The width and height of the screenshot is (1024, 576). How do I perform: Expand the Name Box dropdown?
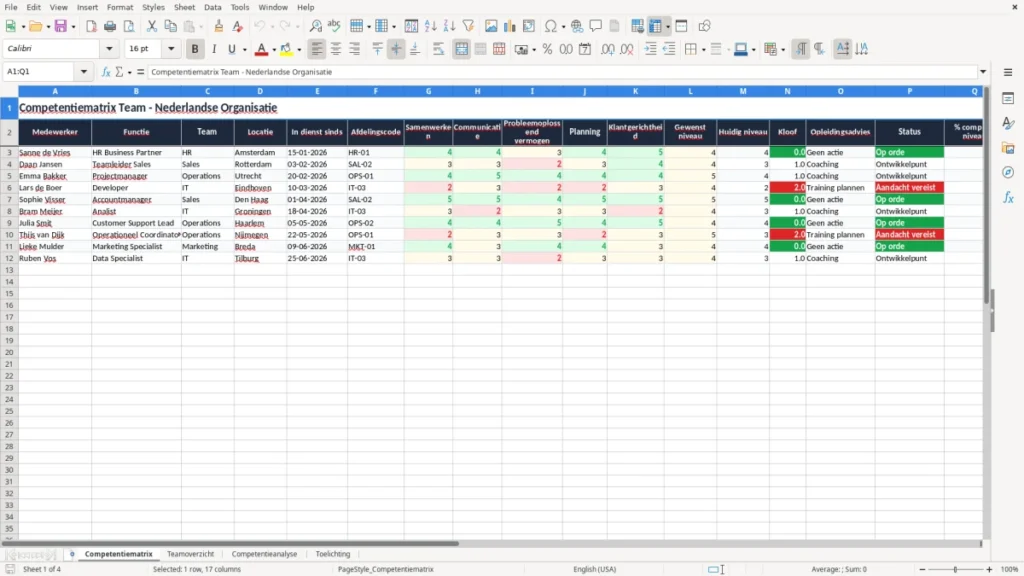(84, 72)
